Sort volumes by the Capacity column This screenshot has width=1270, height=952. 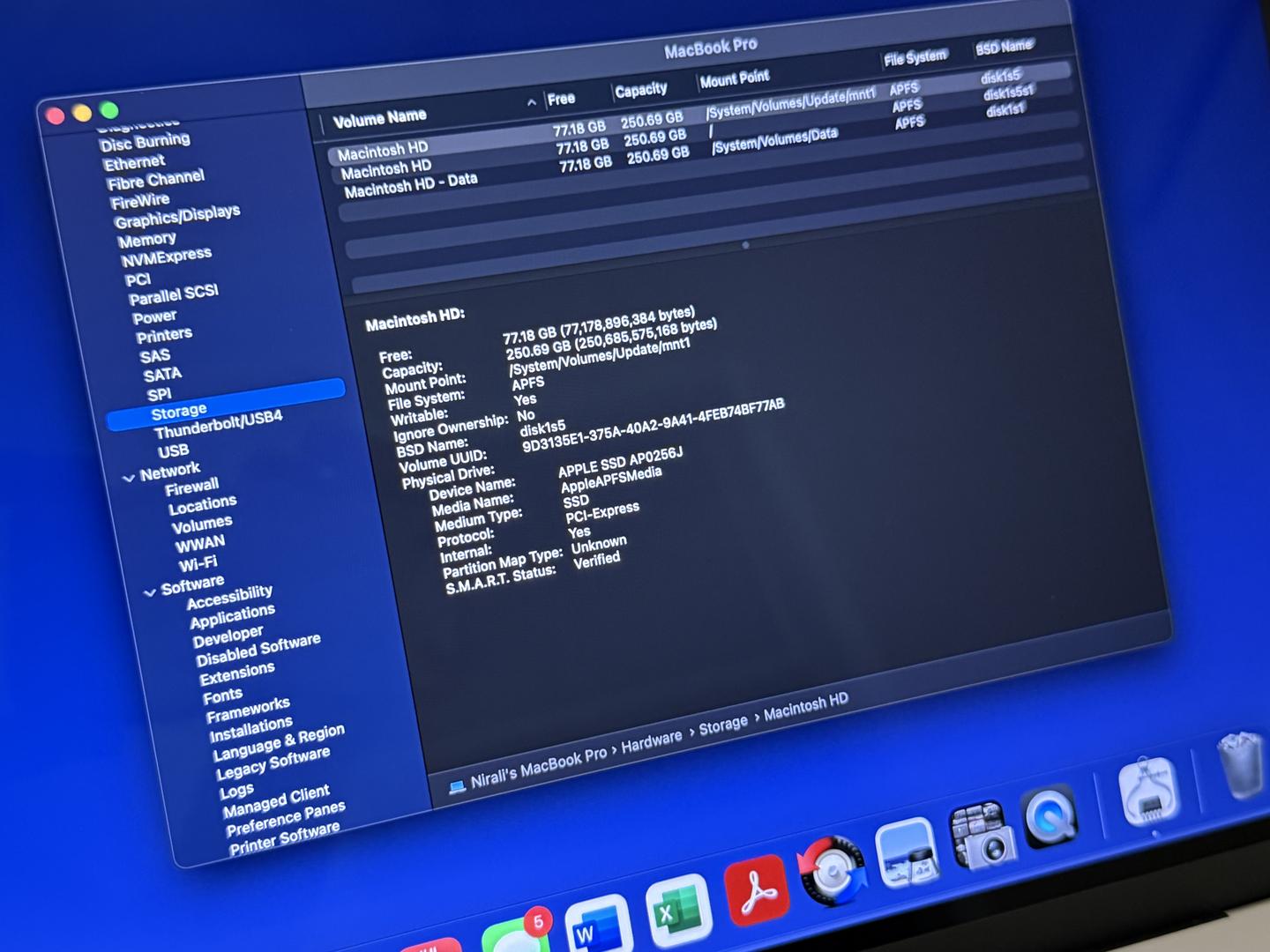coord(641,90)
